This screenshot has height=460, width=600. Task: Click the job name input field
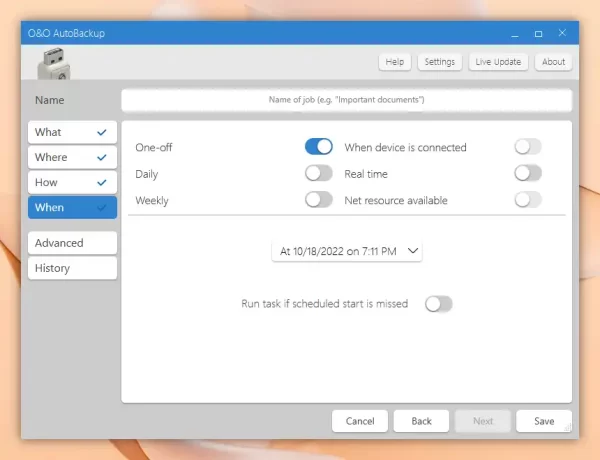(347, 100)
